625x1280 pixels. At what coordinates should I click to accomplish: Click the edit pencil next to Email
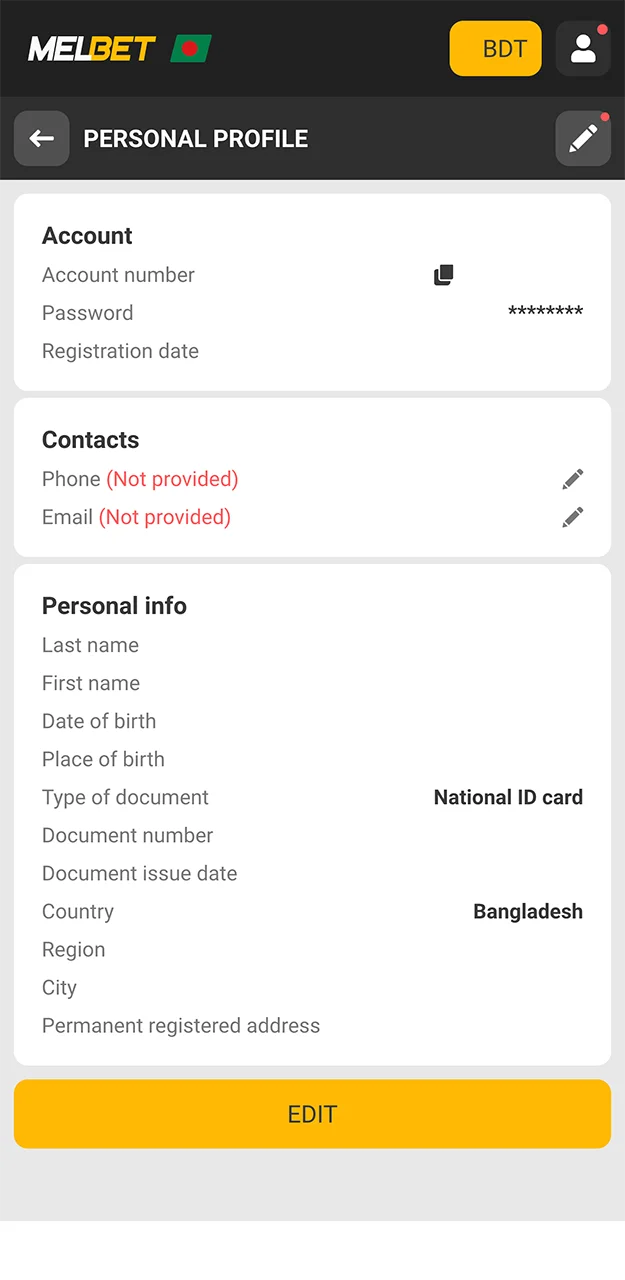[572, 517]
